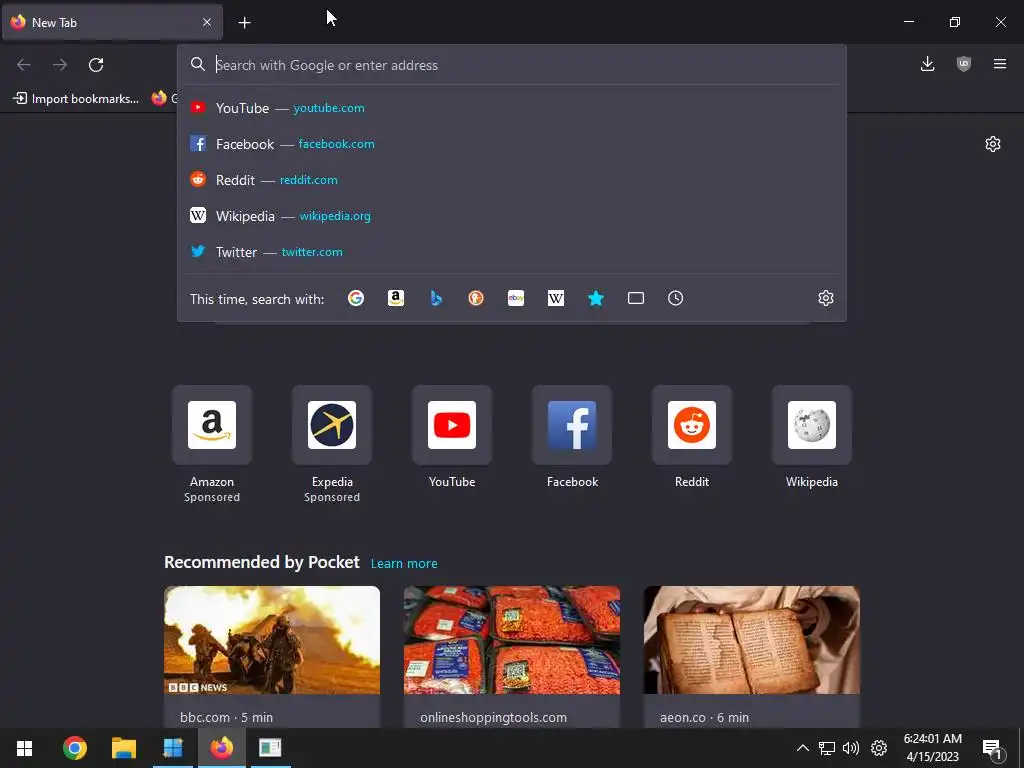
Task: Search this time with Amazon icon
Action: [x=396, y=298]
